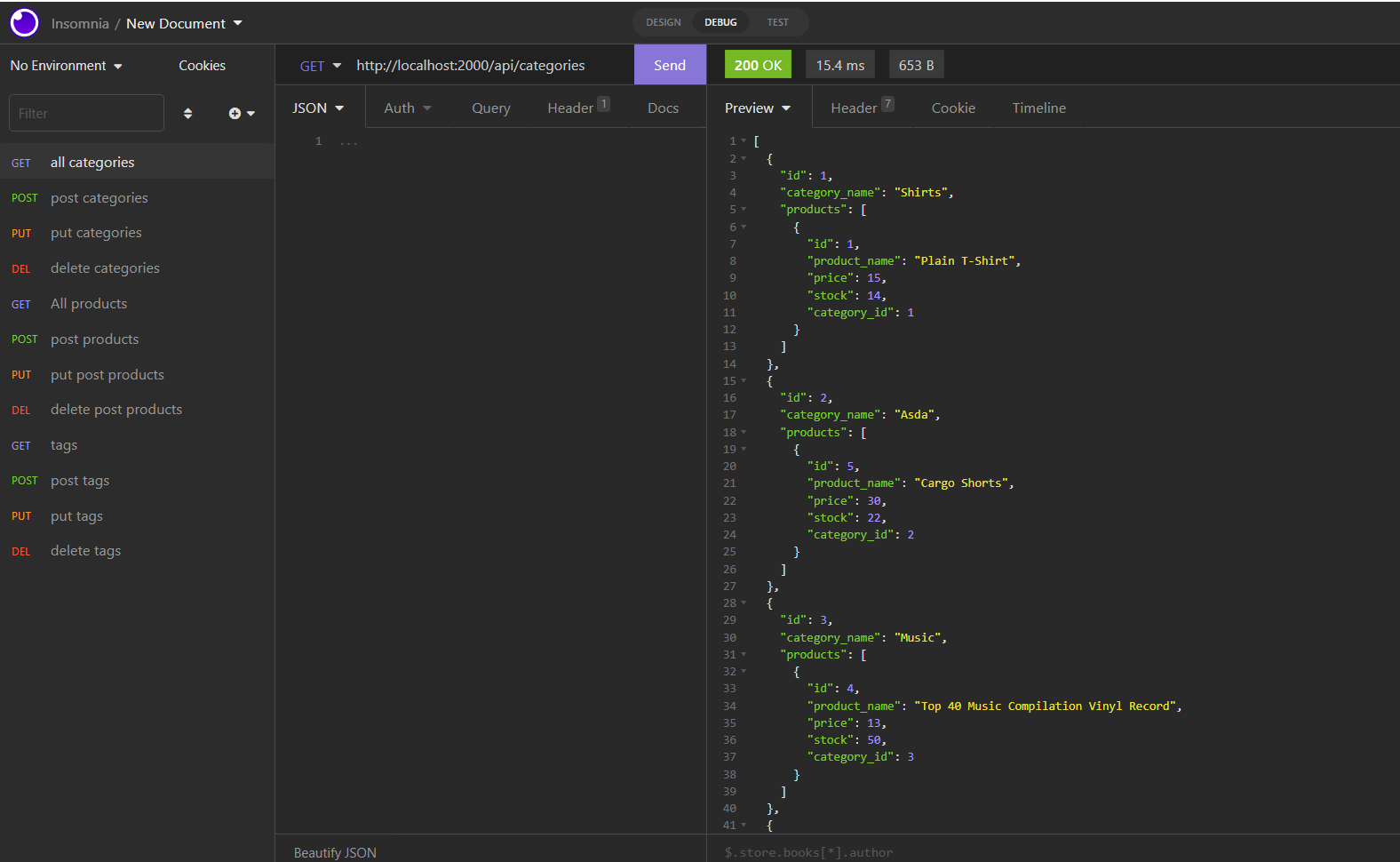Switch to the DEBUG view
This screenshot has width=1400, height=862.
(720, 22)
